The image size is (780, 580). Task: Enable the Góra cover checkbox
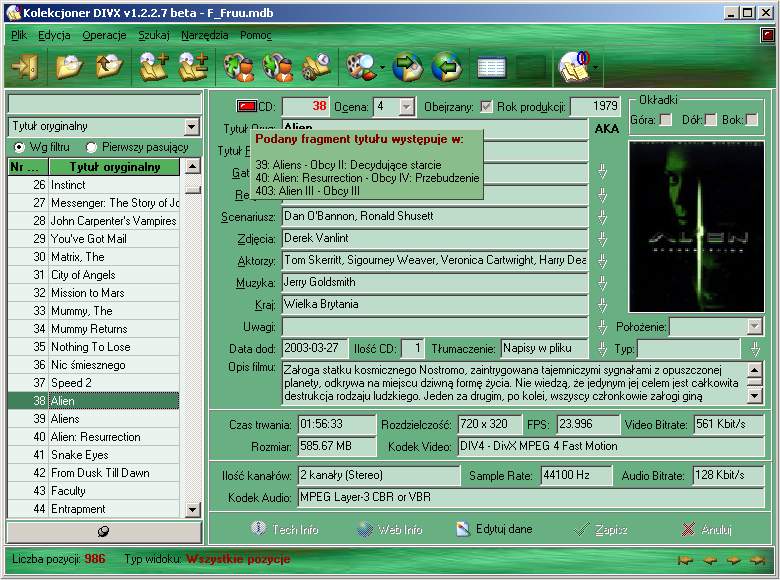pyautogui.click(x=665, y=120)
